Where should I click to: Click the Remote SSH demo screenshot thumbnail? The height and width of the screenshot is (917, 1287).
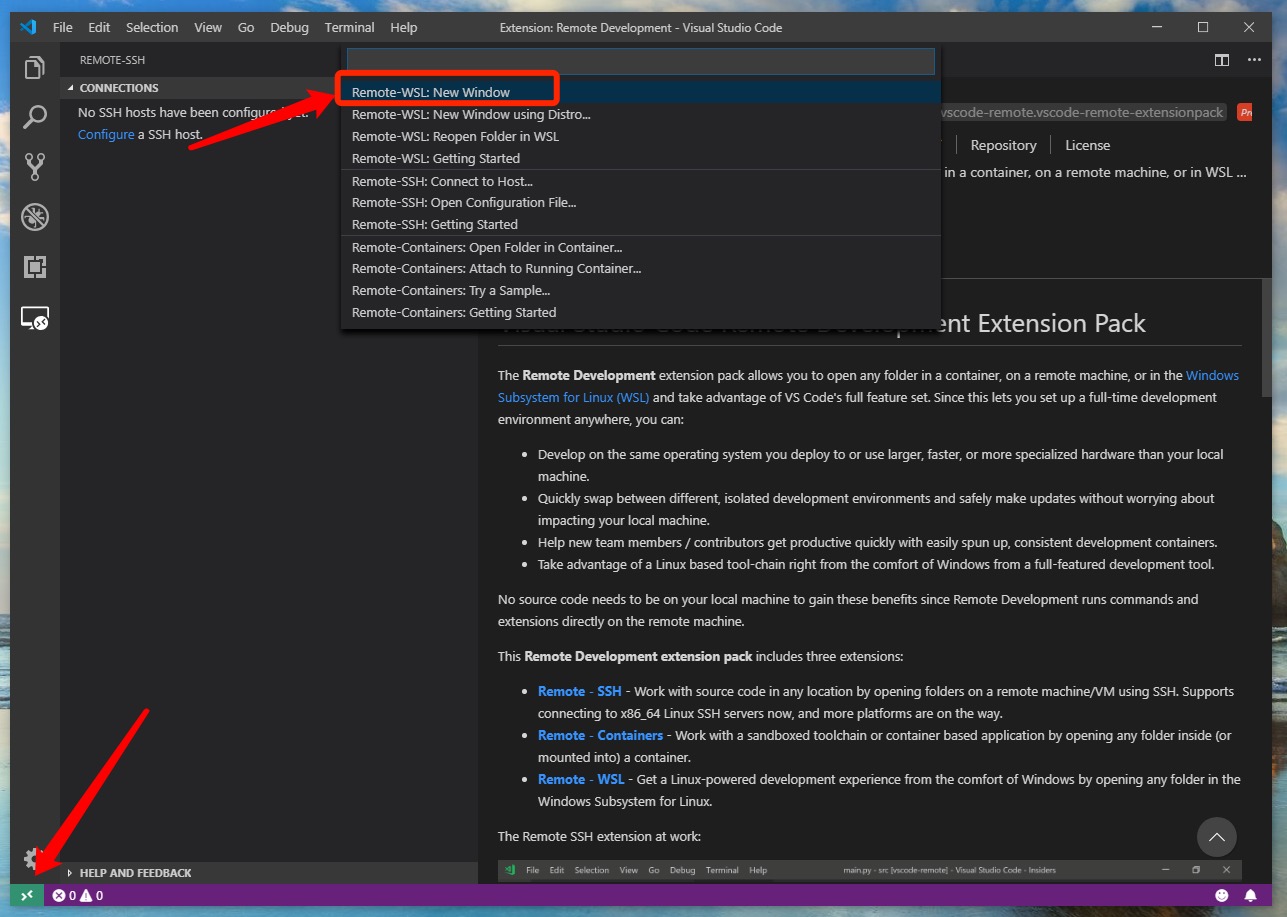(869, 871)
